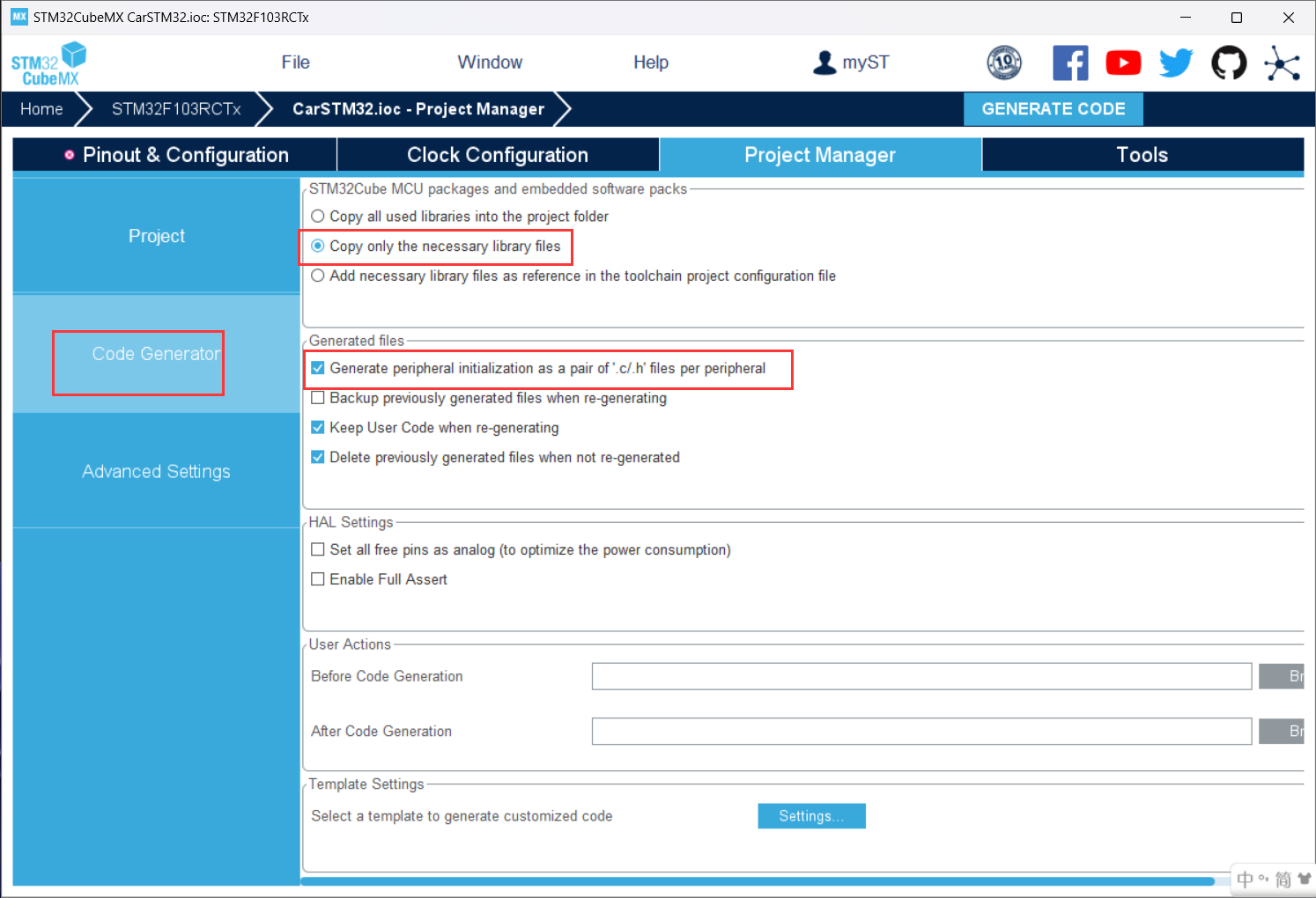Select Copy all used libraries into project folder

pyautogui.click(x=318, y=217)
